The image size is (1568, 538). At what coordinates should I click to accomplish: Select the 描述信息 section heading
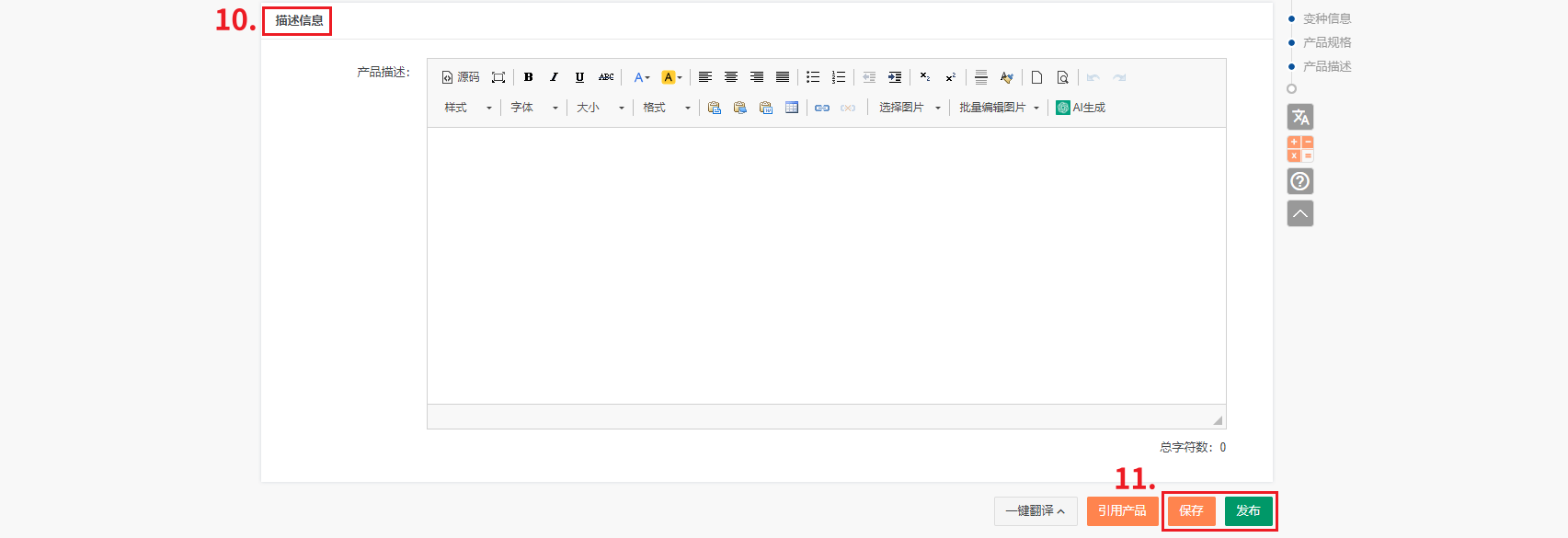coord(299,20)
